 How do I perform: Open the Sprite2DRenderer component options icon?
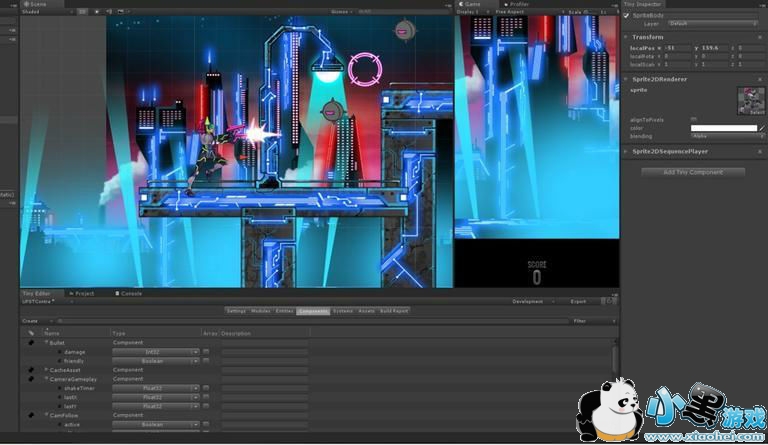tap(760, 78)
